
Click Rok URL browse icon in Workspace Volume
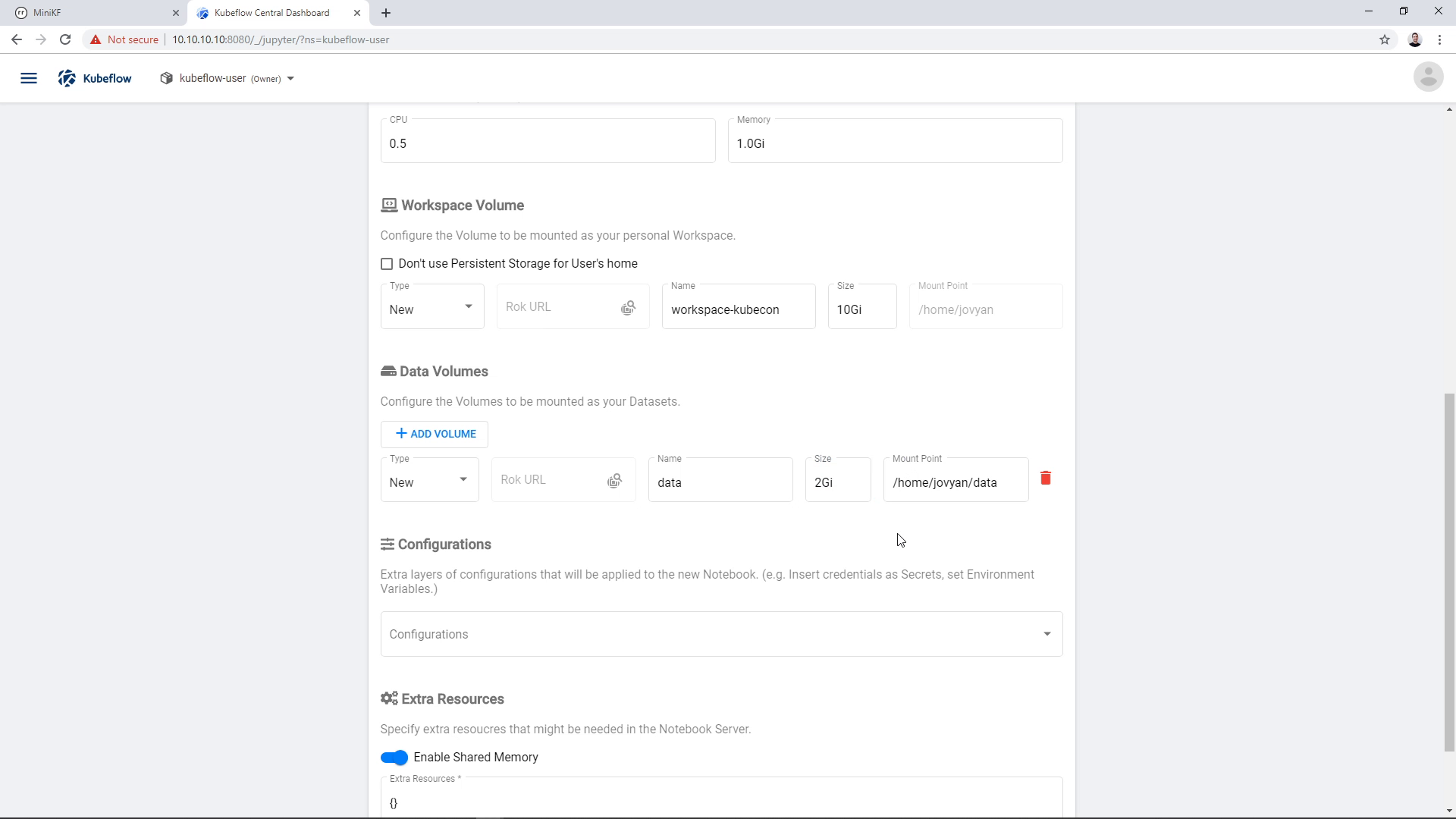[x=628, y=308]
